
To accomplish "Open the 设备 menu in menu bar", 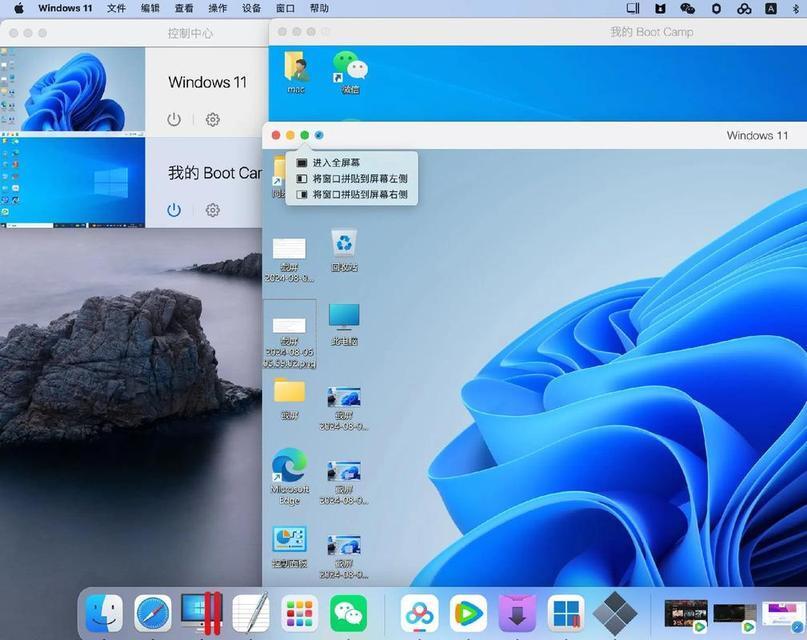I will click(251, 8).
